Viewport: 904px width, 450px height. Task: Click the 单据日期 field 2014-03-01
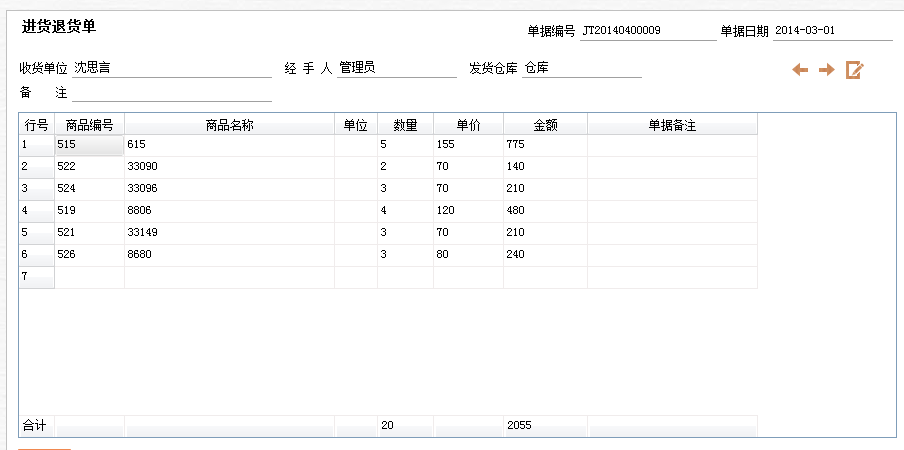click(x=834, y=31)
